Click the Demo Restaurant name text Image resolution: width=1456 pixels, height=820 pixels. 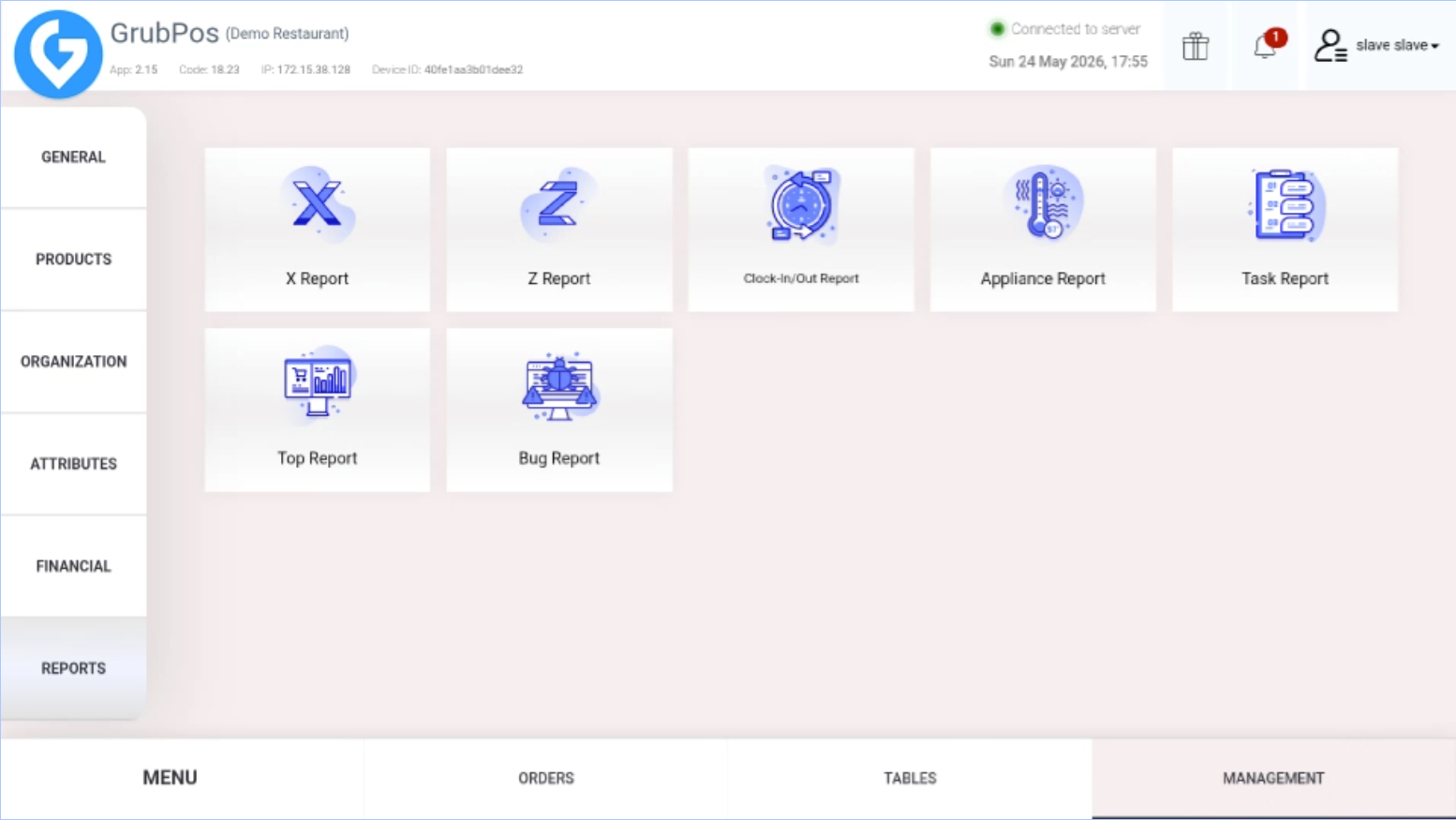point(288,34)
